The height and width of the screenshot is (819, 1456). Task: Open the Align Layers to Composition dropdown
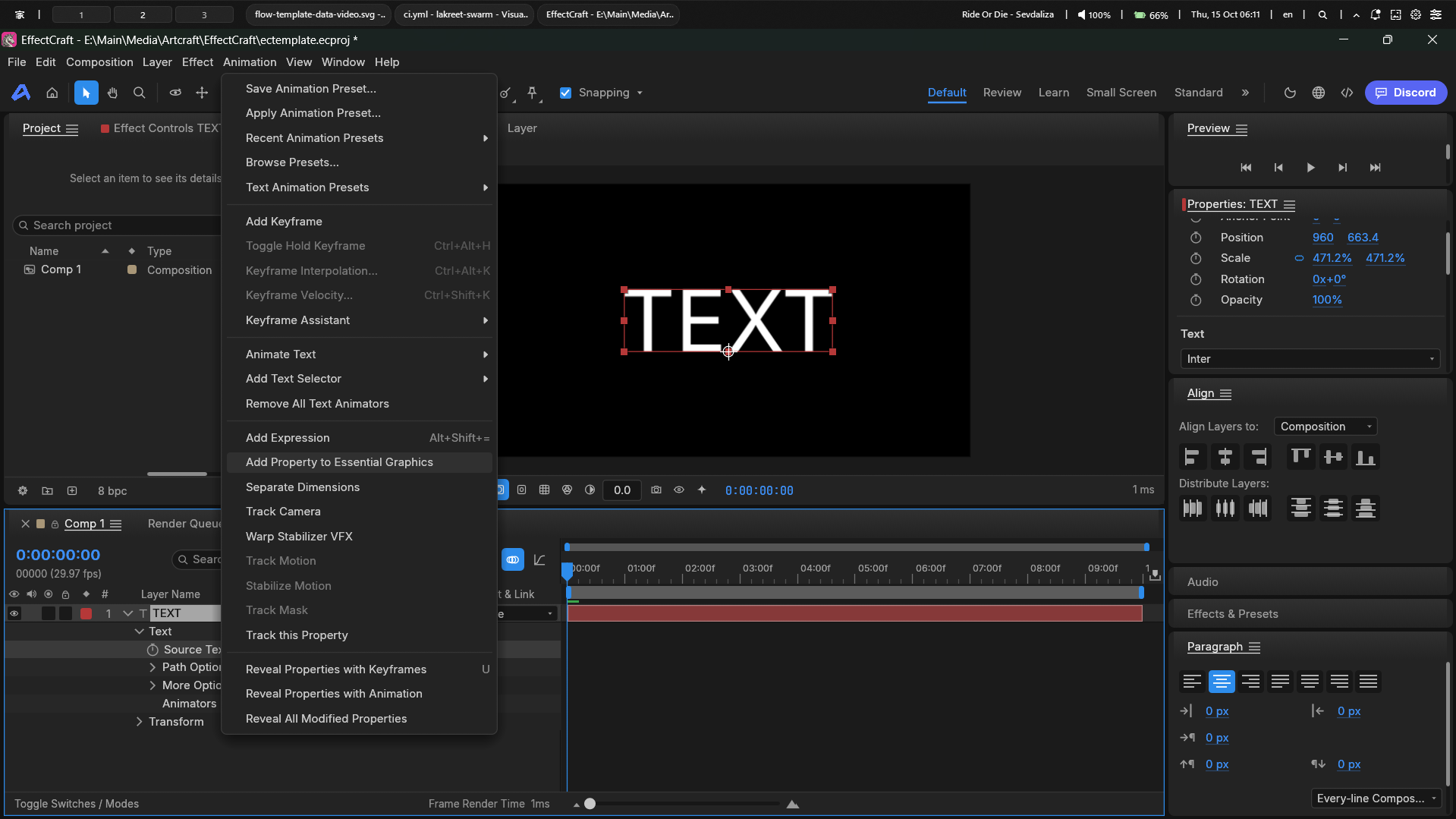(1325, 427)
